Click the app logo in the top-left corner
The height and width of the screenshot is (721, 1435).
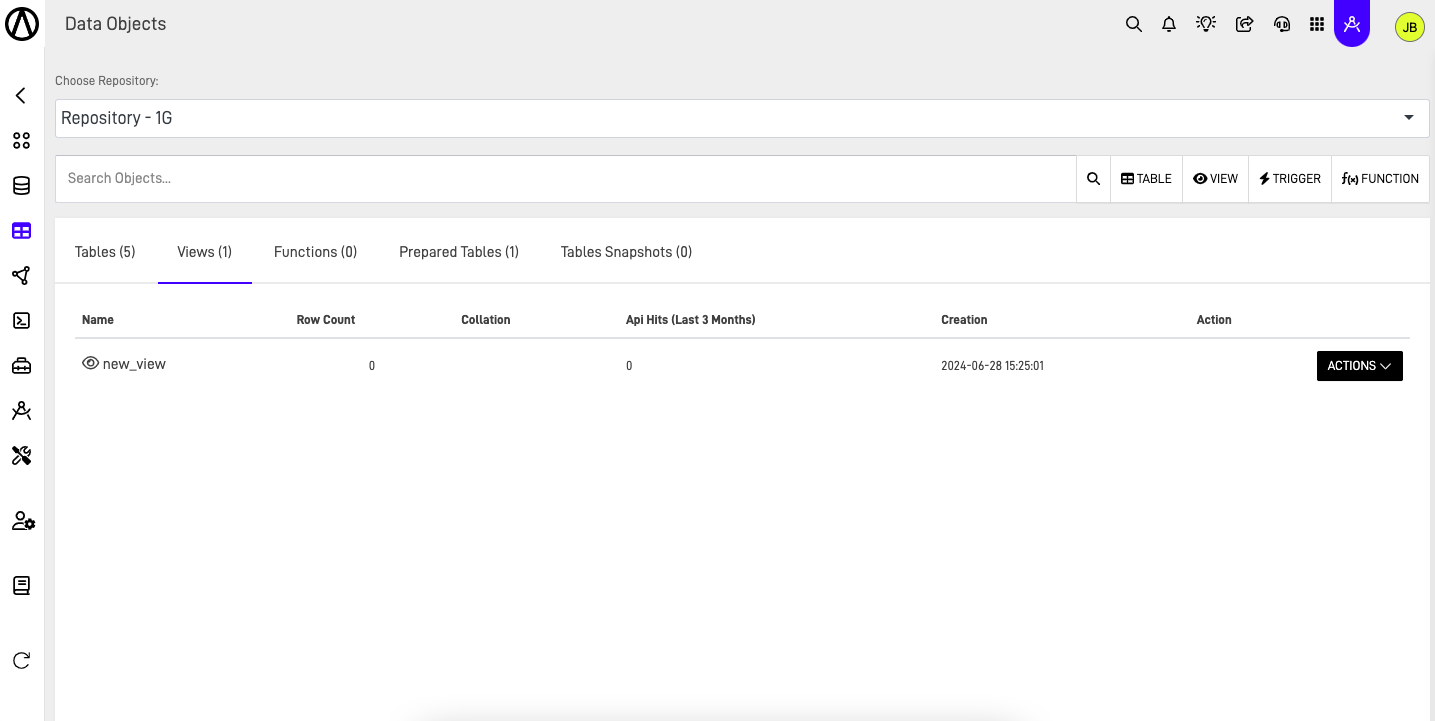coord(22,24)
